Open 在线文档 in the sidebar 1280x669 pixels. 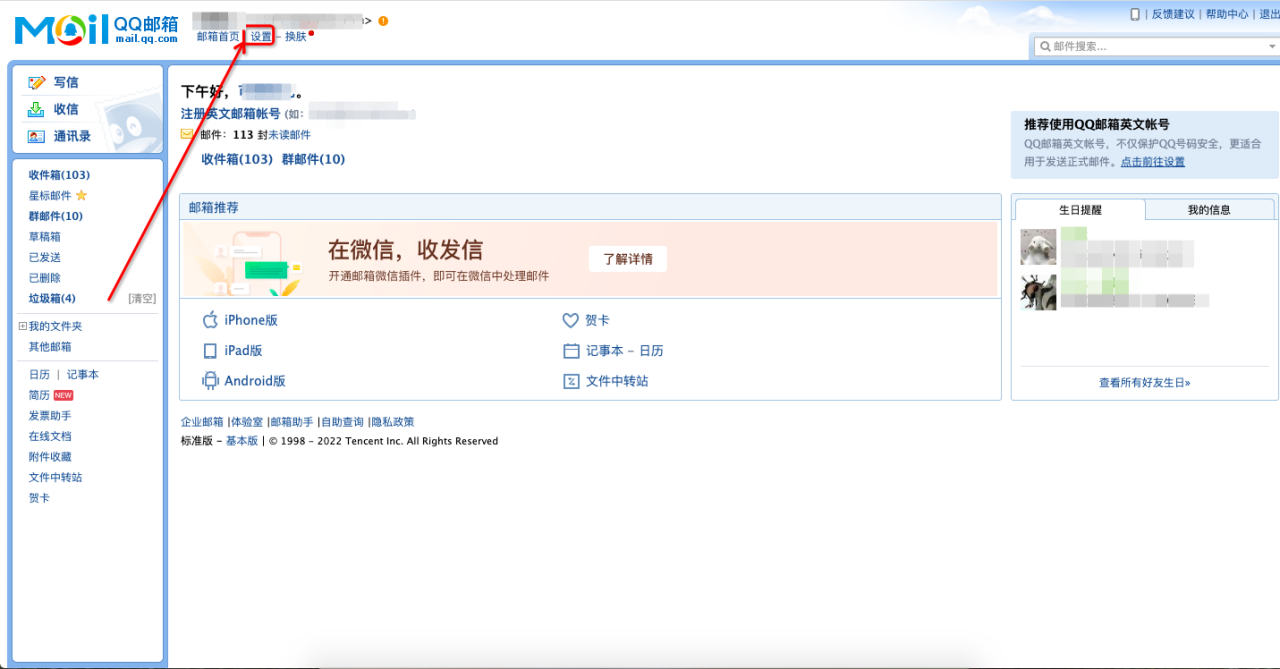point(50,436)
